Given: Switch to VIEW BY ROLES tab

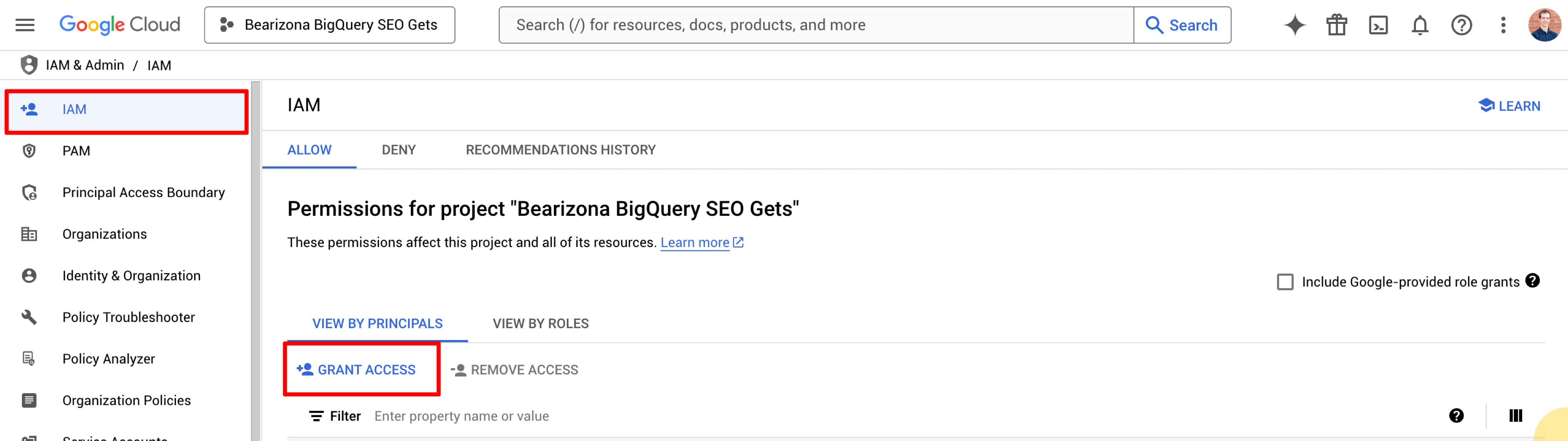Looking at the screenshot, I should (x=541, y=324).
